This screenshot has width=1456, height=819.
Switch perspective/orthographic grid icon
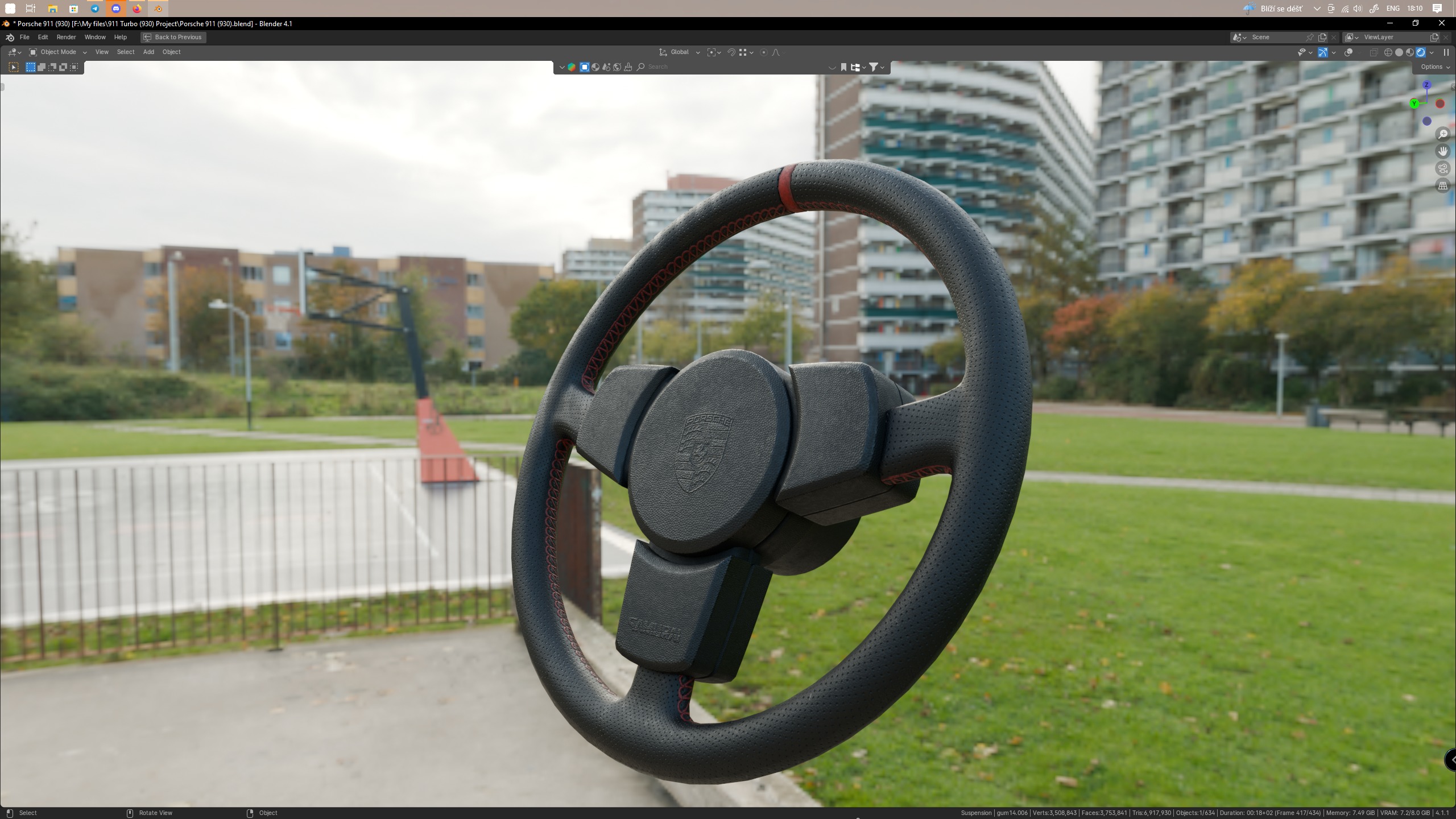tap(1443, 185)
